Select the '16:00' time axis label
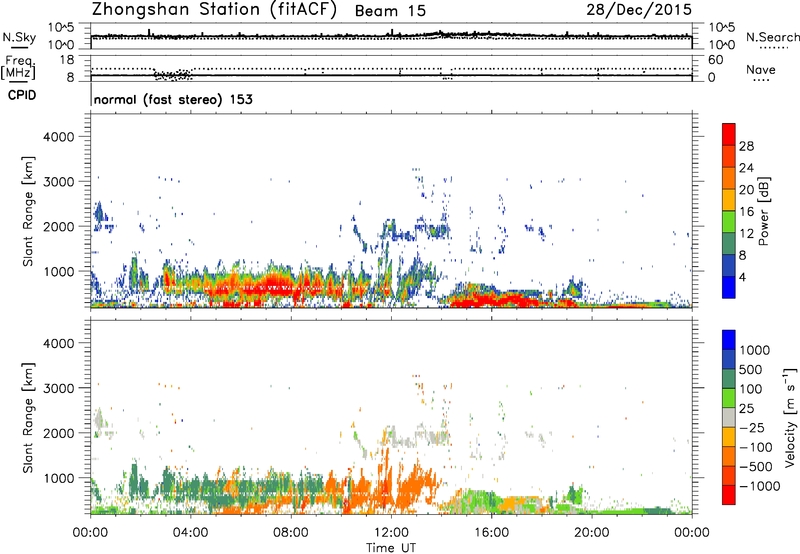This screenshot has height=554, width=800. pyautogui.click(x=491, y=533)
